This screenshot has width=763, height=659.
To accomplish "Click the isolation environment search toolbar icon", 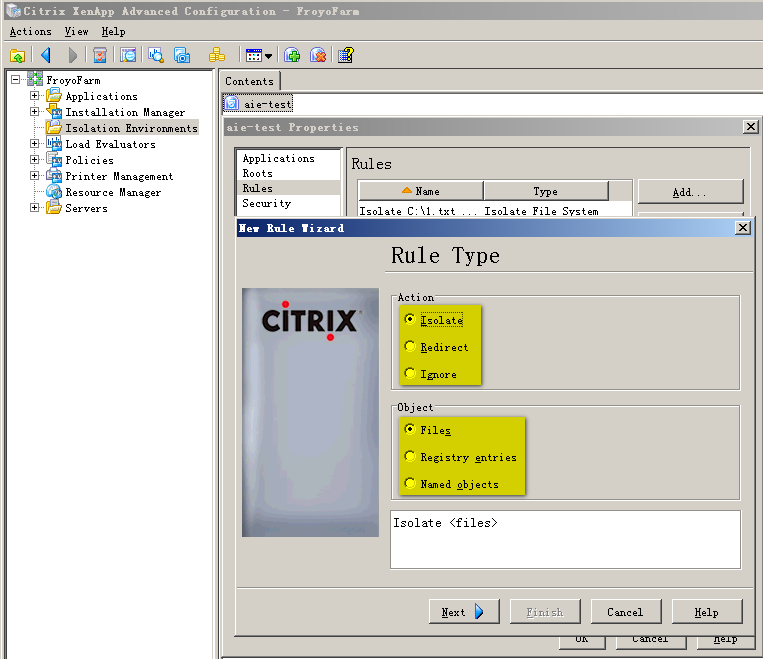I will [128, 55].
